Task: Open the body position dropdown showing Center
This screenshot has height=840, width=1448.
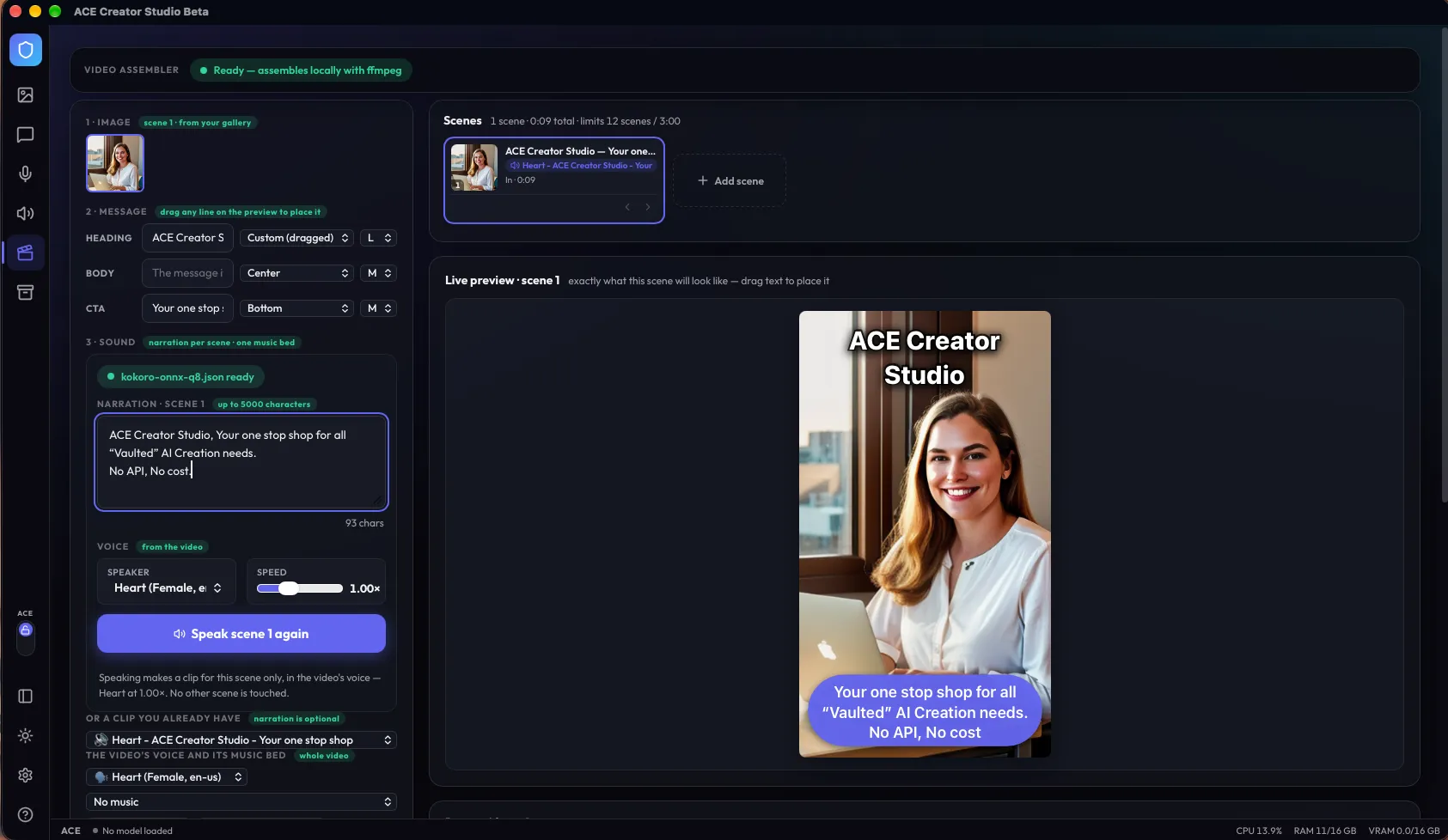Action: coord(297,273)
